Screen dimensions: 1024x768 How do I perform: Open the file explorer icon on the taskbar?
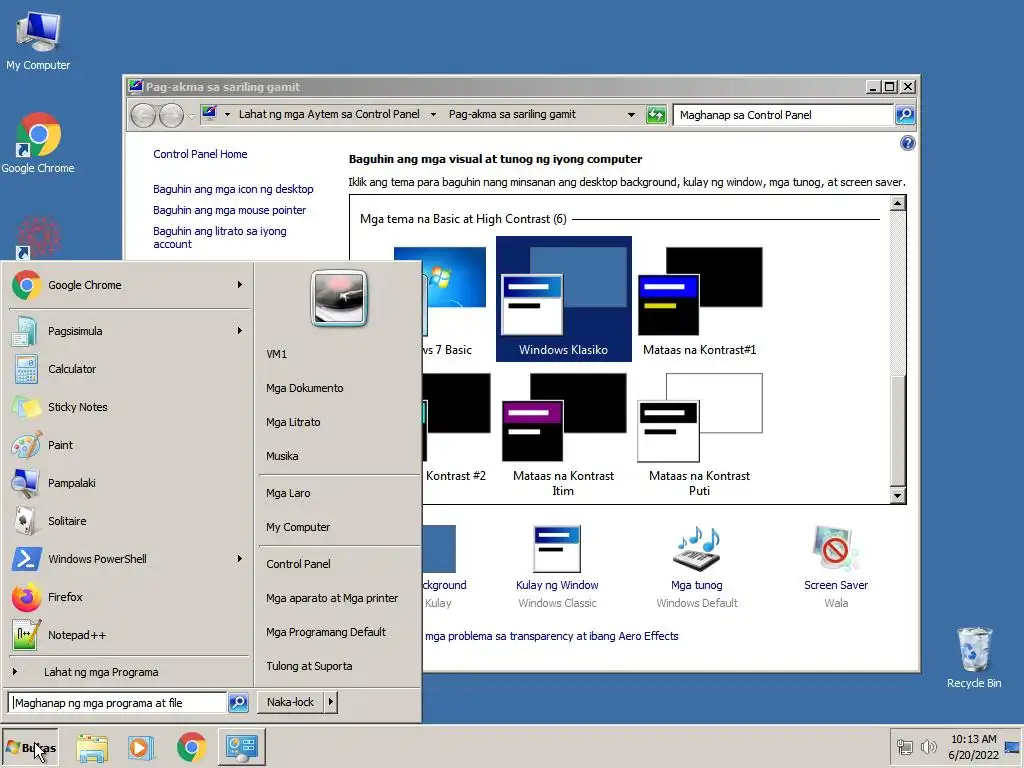[92, 747]
